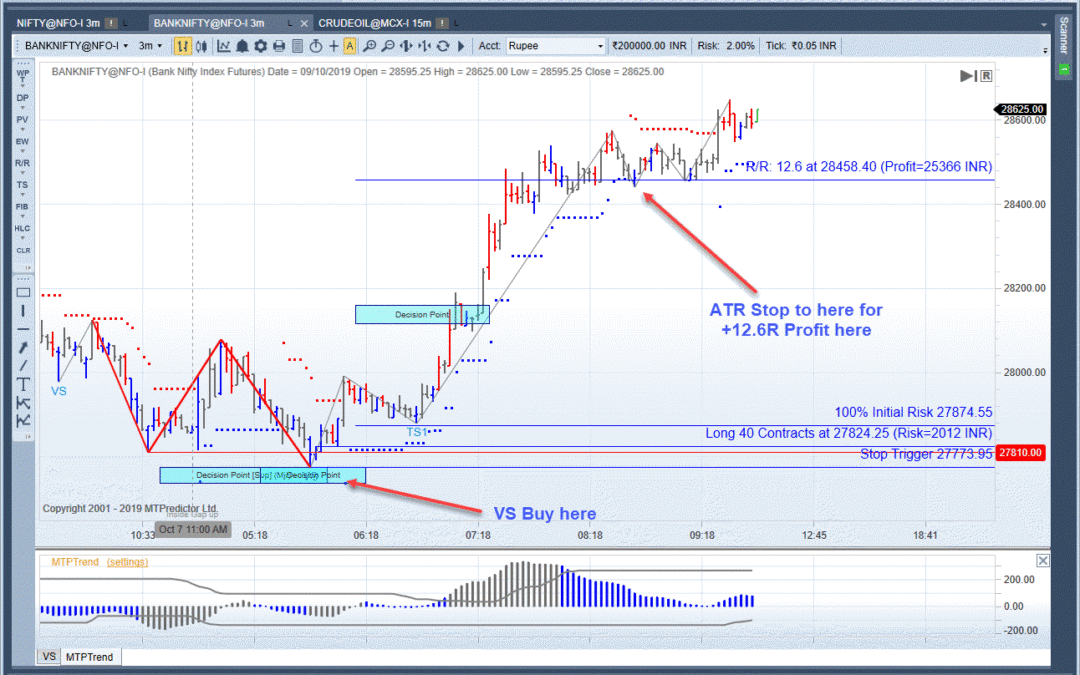Click the EW Elliott wave tool
The height and width of the screenshot is (675, 1080).
coord(23,141)
